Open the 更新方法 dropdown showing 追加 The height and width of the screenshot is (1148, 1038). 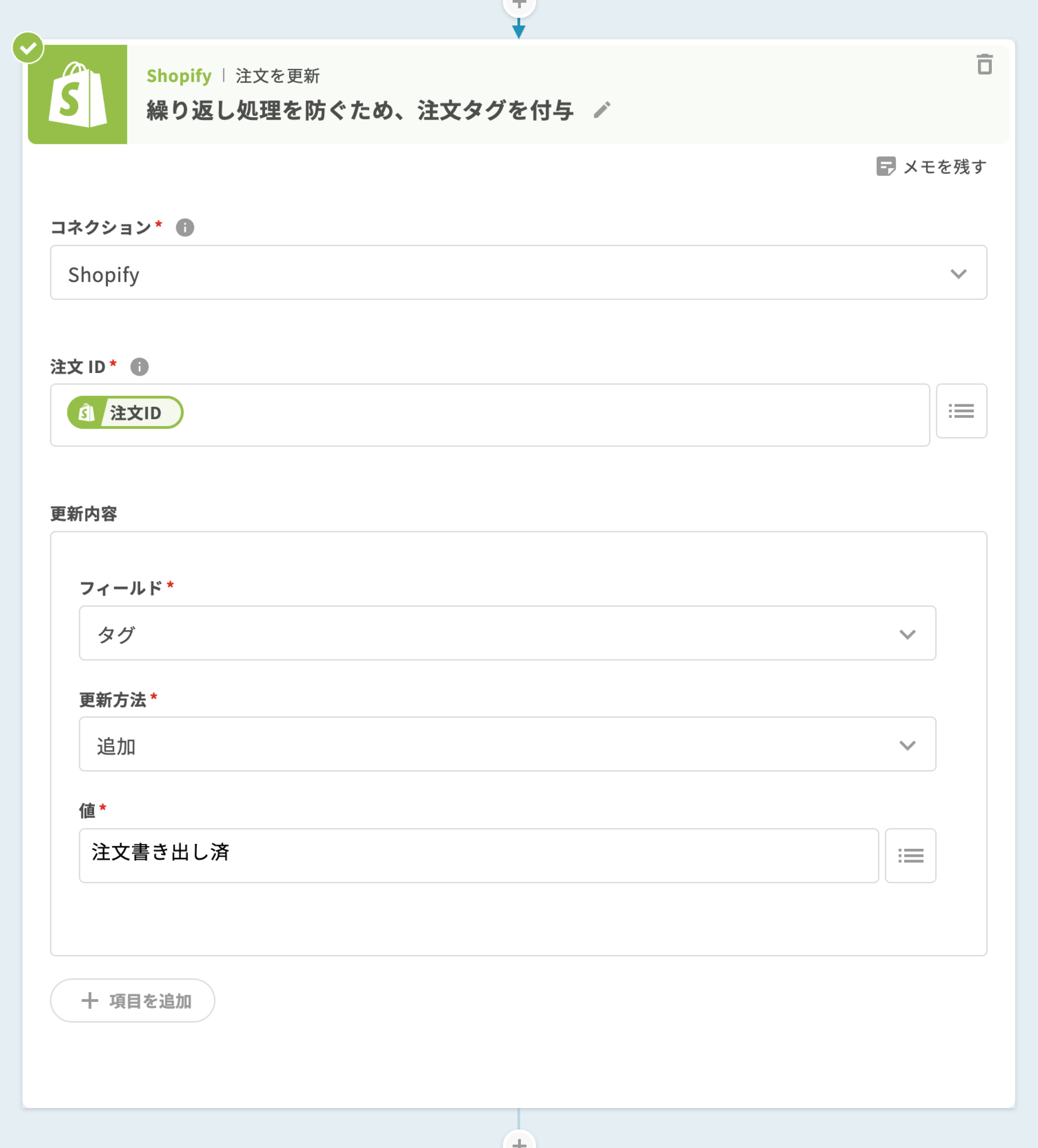[x=507, y=744]
